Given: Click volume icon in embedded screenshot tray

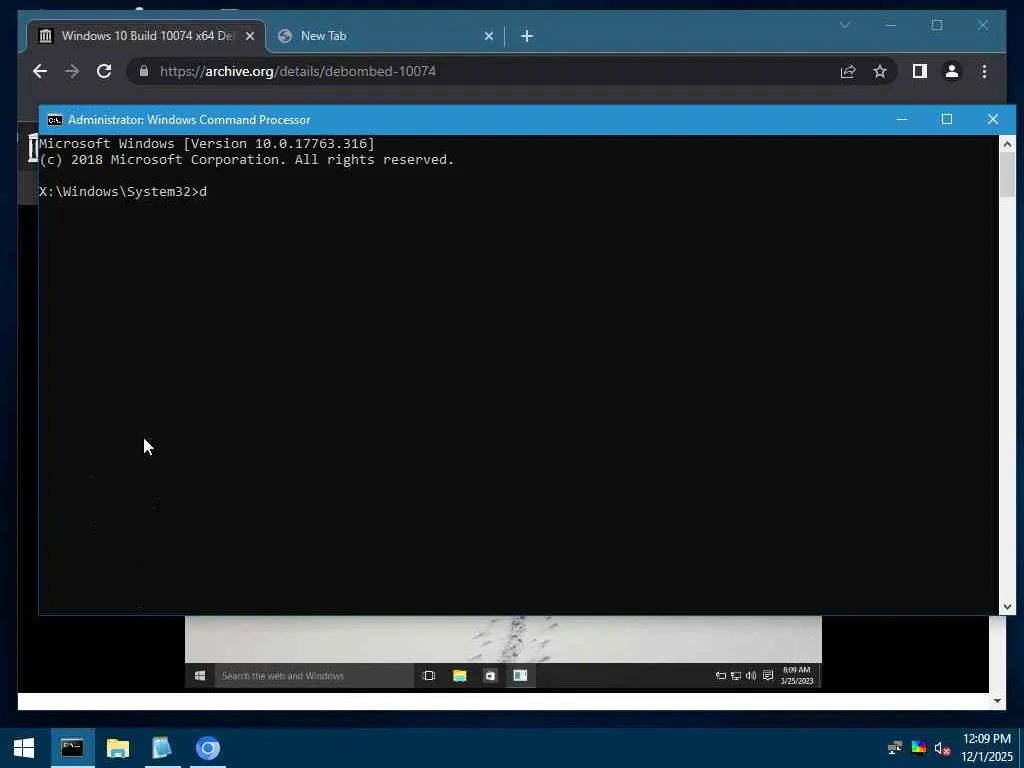Looking at the screenshot, I should (x=751, y=676).
